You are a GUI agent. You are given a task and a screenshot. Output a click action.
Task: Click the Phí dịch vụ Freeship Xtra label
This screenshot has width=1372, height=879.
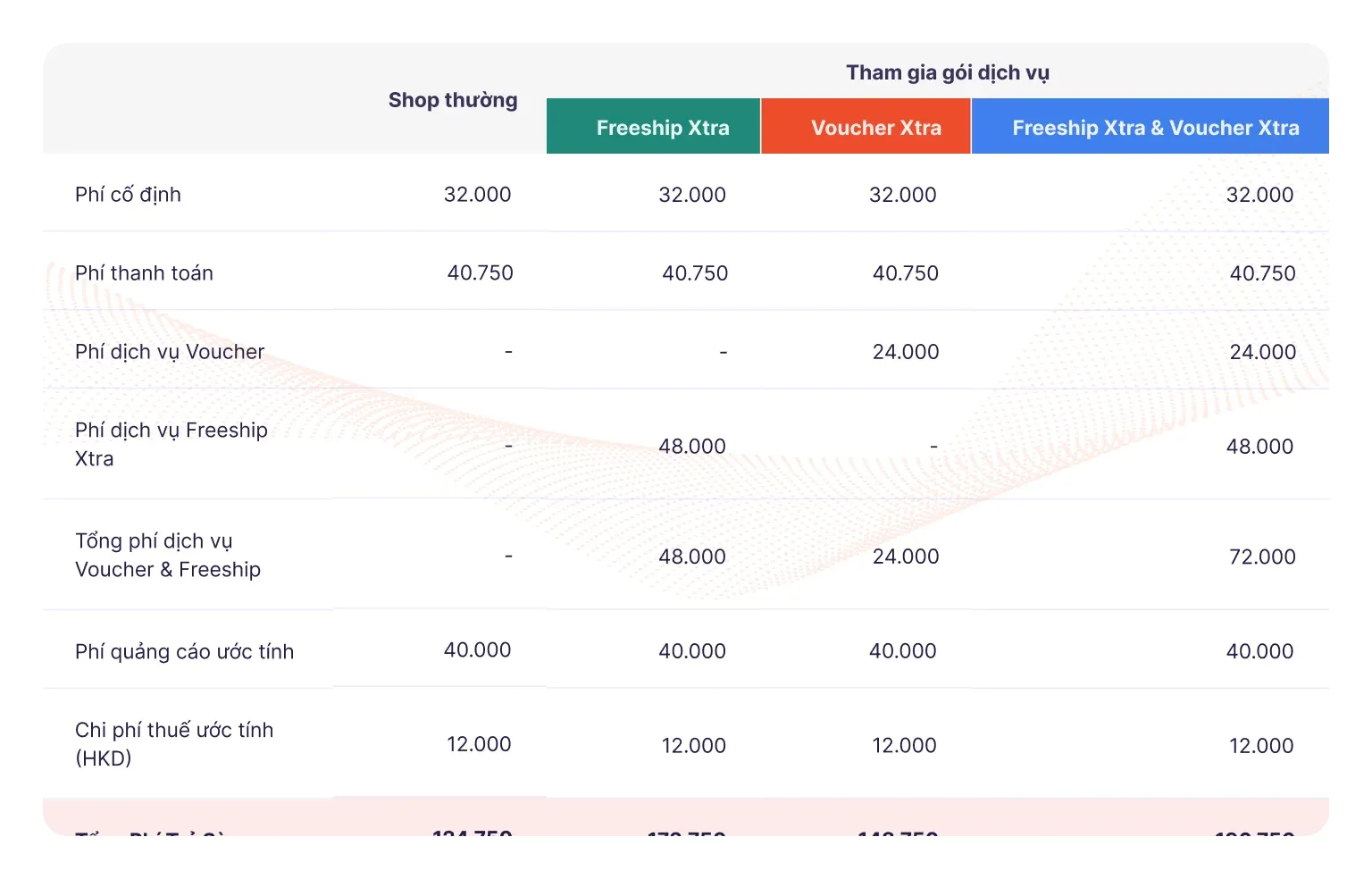tap(171, 444)
